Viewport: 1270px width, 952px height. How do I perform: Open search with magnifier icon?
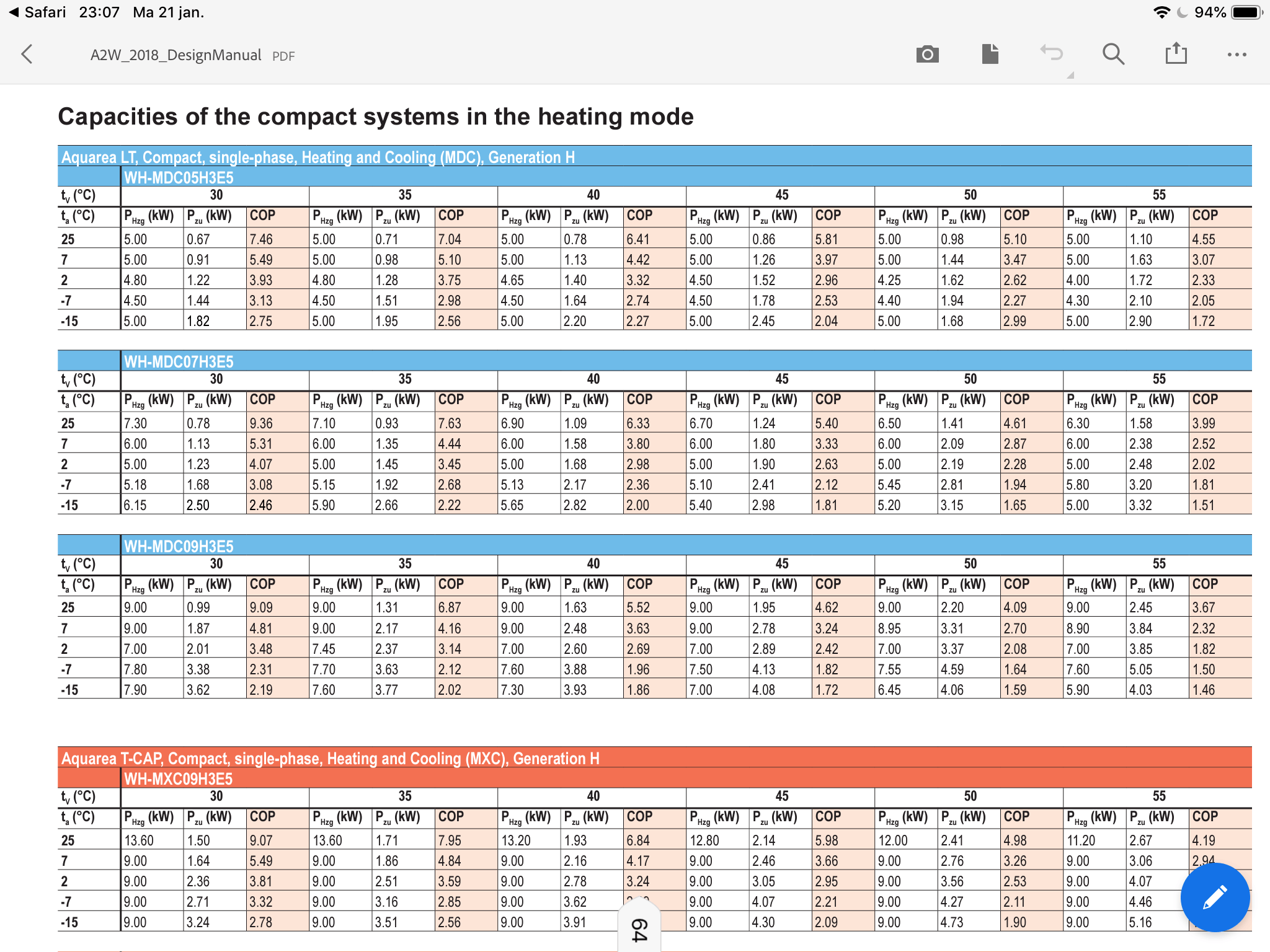pos(1113,55)
